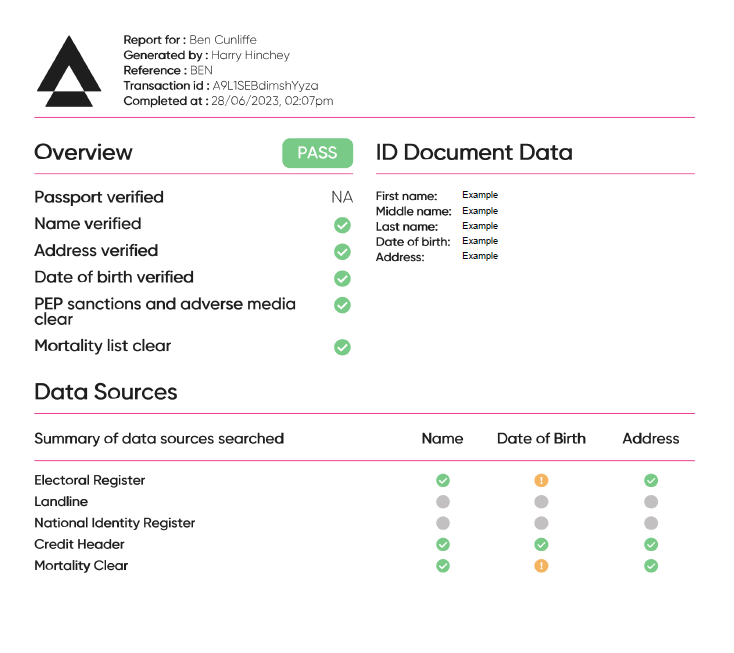The width and height of the screenshot is (734, 653).
Task: Click the Mortality list clear label
Action: [103, 346]
